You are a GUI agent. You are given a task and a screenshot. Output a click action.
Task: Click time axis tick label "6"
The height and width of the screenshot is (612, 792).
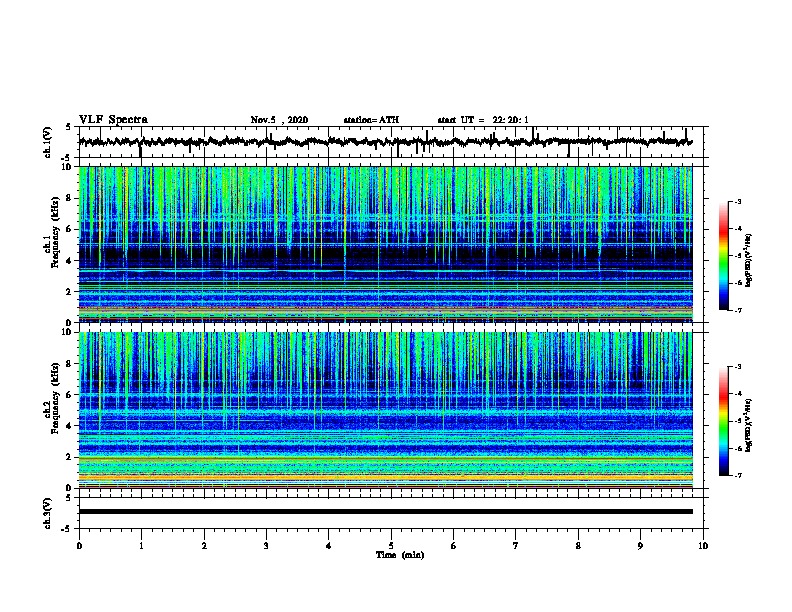454,545
